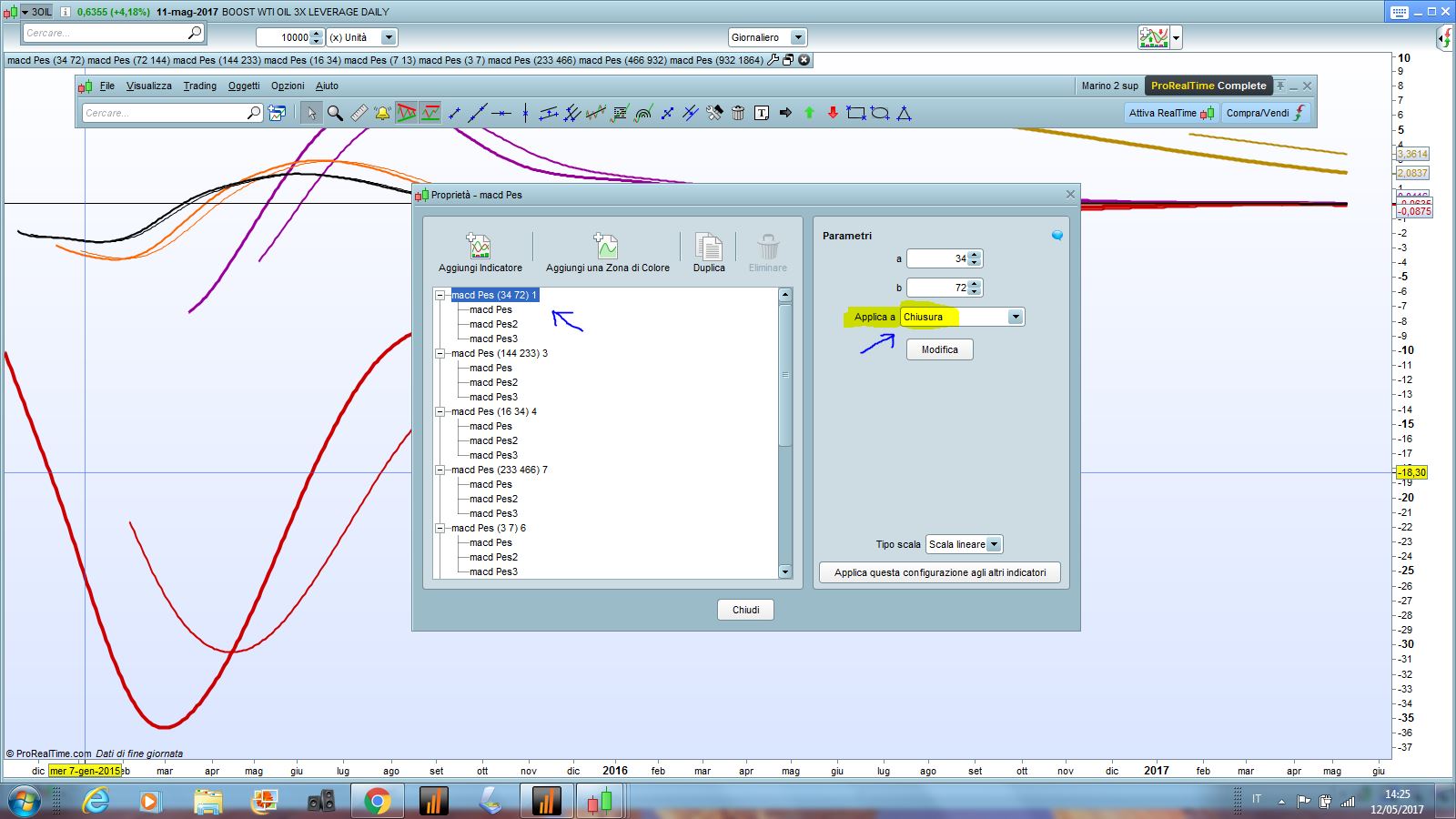The width and height of the screenshot is (1456, 819).
Task: Collapse the macd Pes (34 72) 1 node
Action: point(440,295)
